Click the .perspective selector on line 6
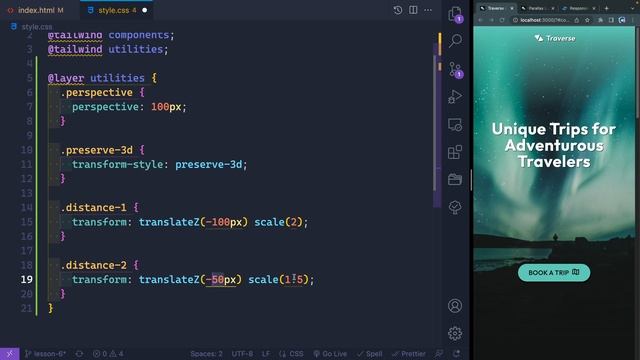Screen dimensions: 640x360 pos(97,93)
